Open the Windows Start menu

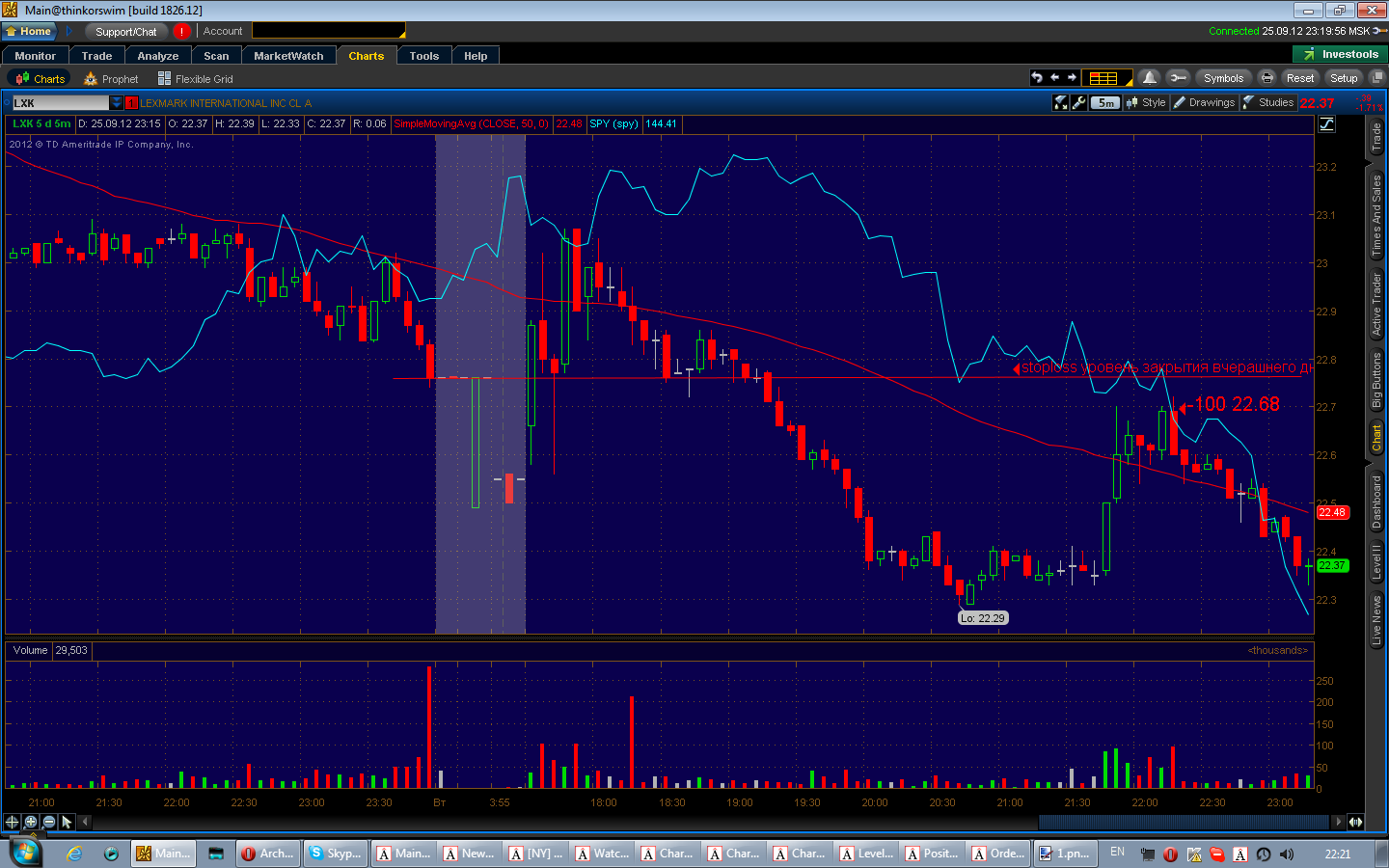click(x=24, y=854)
